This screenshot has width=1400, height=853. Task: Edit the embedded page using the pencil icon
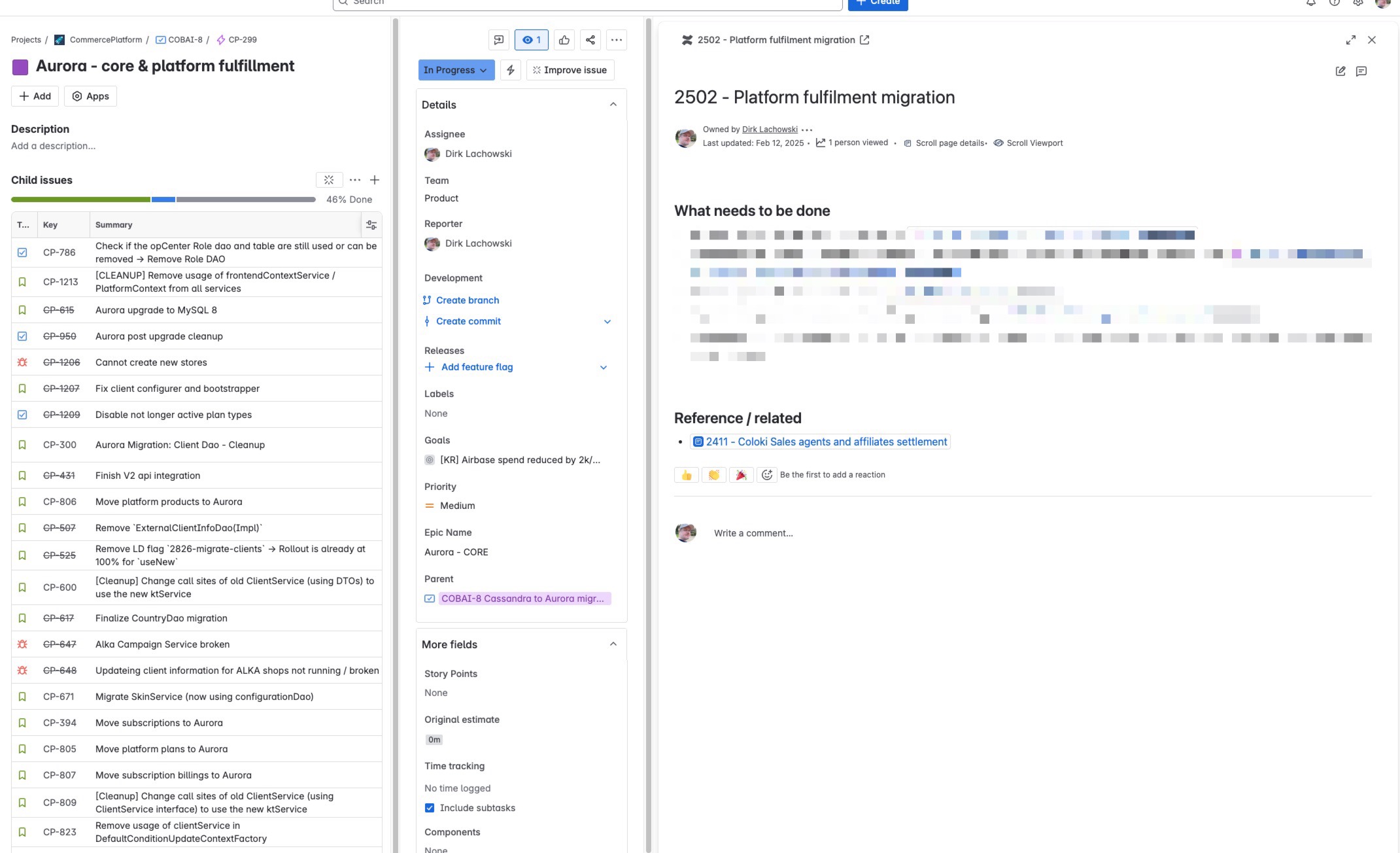[x=1339, y=71]
